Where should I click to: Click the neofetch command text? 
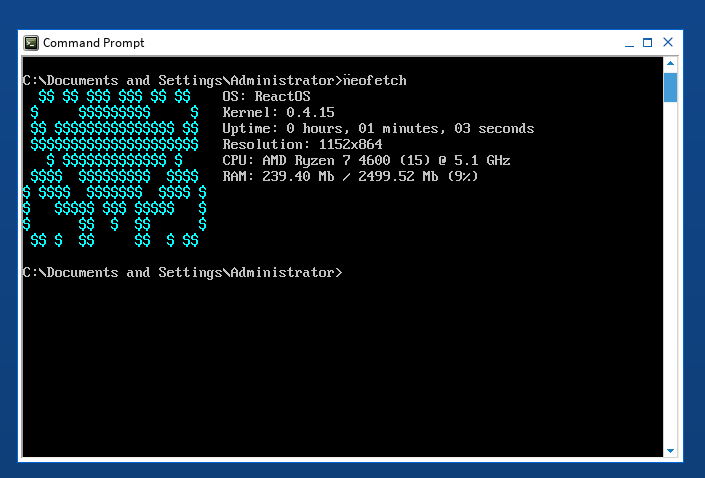(374, 80)
